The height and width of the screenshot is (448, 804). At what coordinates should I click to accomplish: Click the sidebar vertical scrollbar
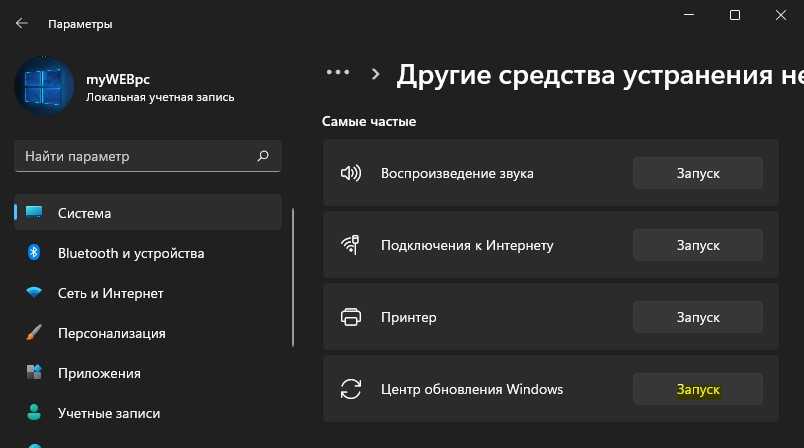[293, 277]
